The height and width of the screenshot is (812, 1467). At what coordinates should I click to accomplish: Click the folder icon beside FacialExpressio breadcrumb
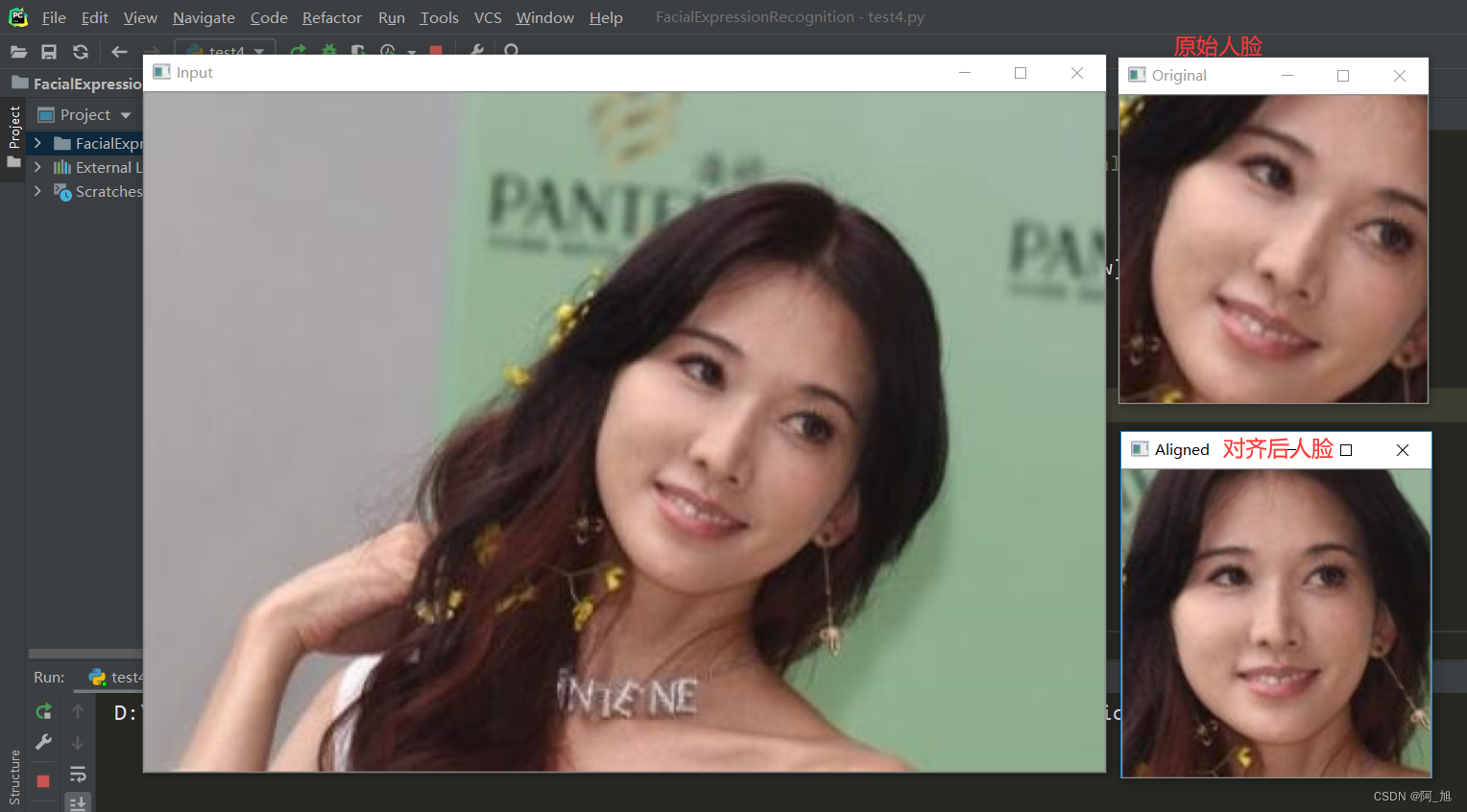[x=18, y=84]
